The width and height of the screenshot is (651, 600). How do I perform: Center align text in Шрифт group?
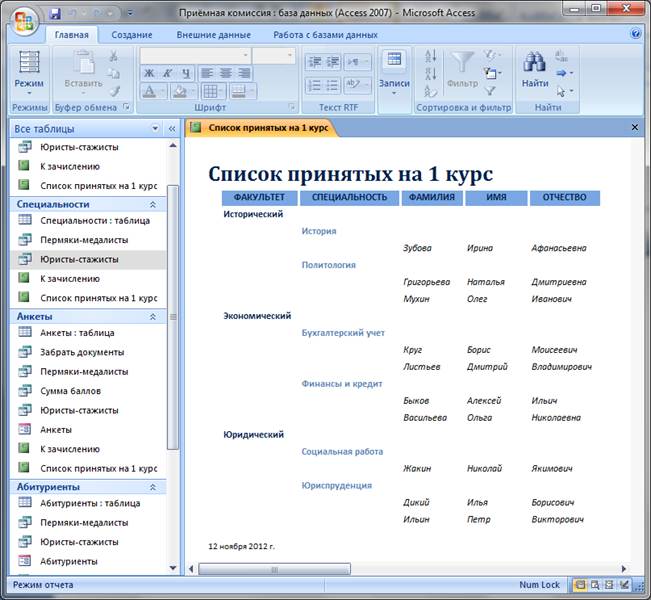[x=225, y=73]
